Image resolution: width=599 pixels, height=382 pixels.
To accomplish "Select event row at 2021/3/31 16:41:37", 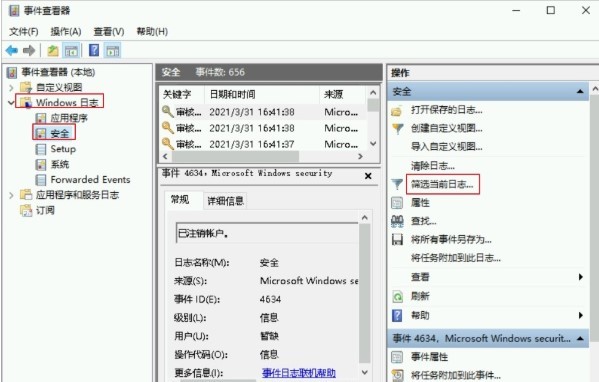I will coord(263,144).
